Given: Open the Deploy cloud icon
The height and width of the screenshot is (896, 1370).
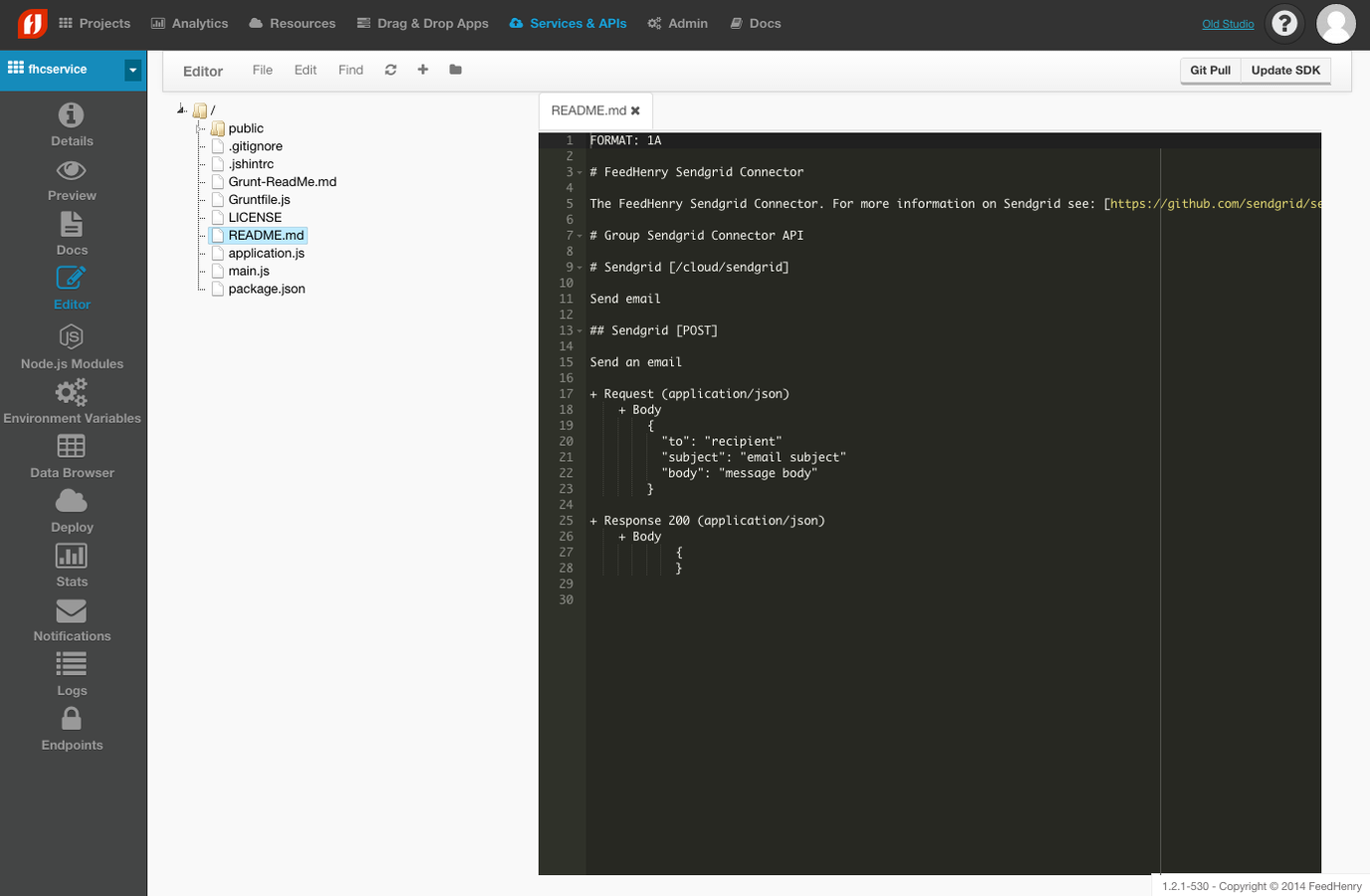Looking at the screenshot, I should [x=72, y=501].
